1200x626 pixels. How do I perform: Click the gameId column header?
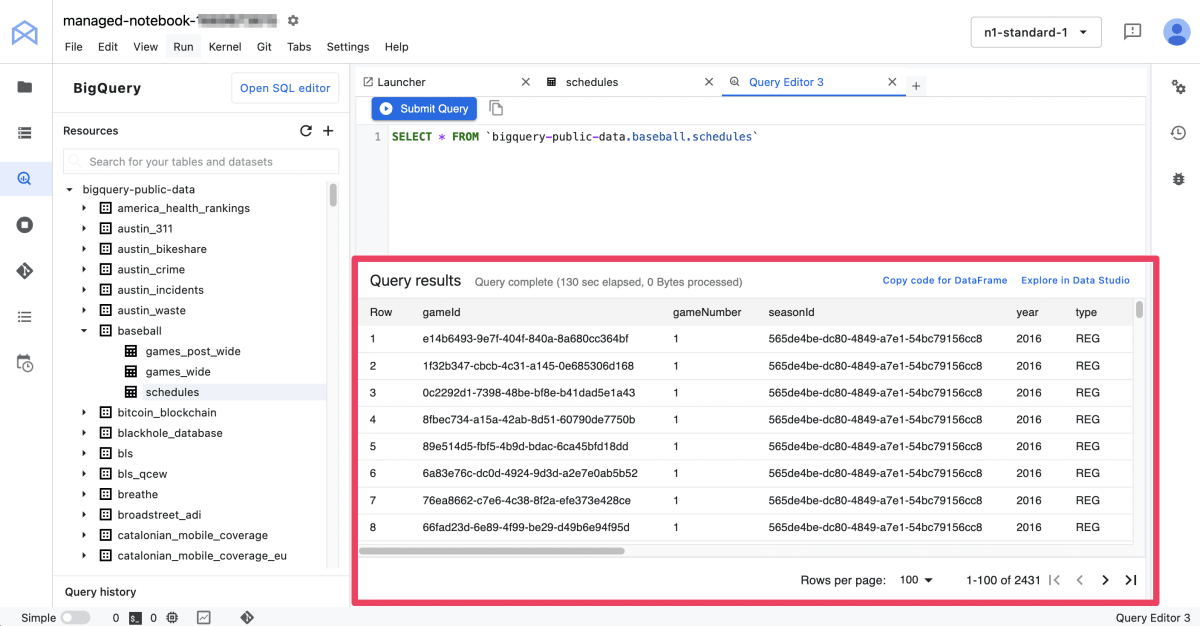(441, 312)
